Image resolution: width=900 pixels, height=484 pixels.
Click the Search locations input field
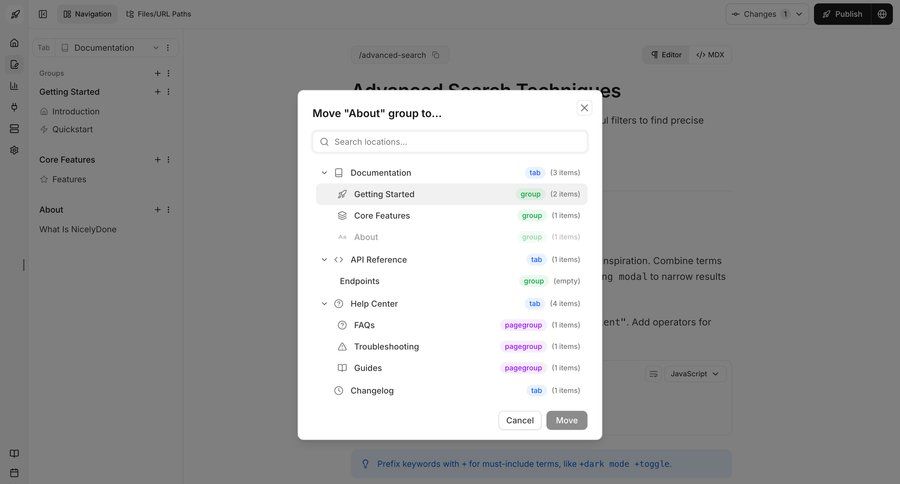450,142
